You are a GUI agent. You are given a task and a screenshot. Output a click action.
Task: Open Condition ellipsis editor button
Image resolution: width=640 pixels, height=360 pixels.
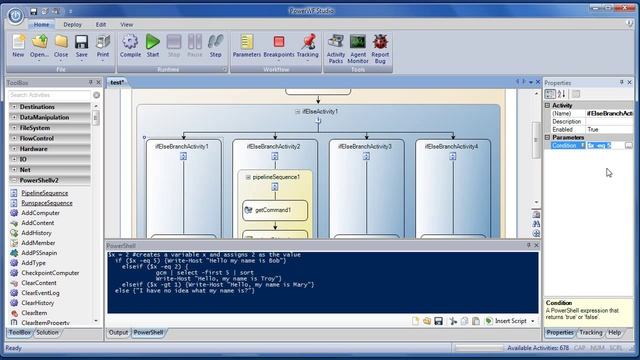point(629,146)
